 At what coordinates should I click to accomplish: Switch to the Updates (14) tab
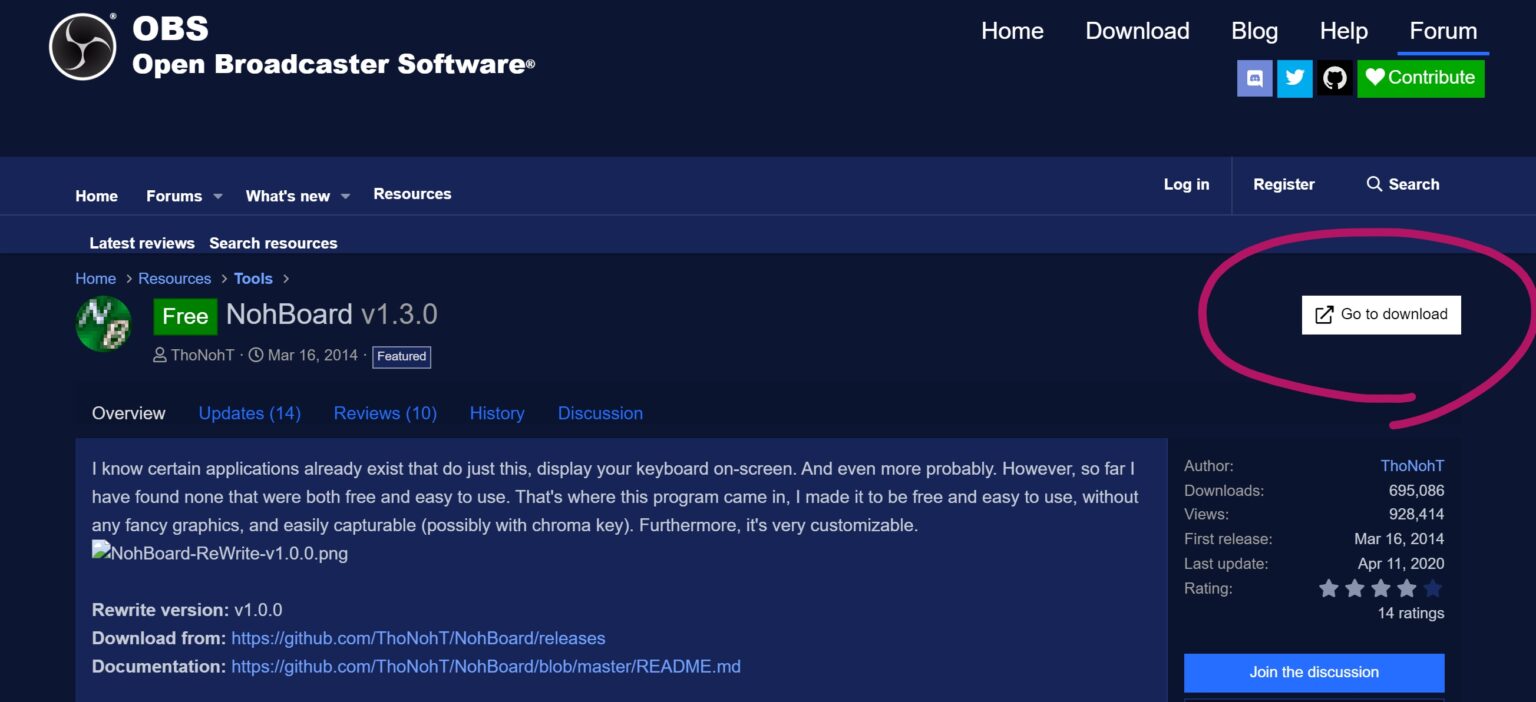point(249,413)
